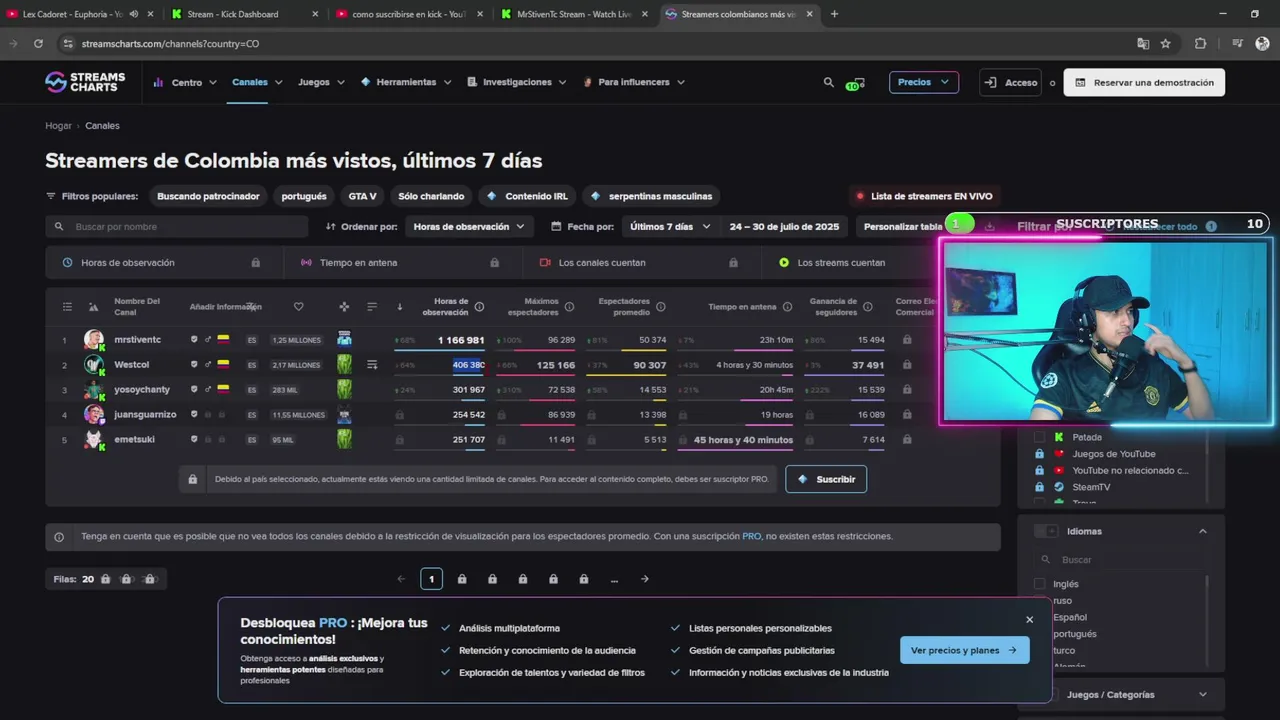Click the Hogar breadcrumb link
The width and height of the screenshot is (1280, 720).
click(x=58, y=126)
